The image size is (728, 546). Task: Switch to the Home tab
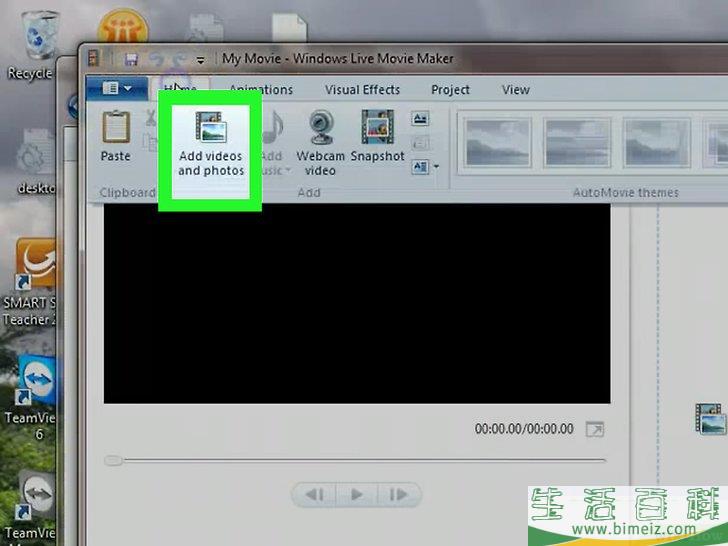tap(180, 88)
